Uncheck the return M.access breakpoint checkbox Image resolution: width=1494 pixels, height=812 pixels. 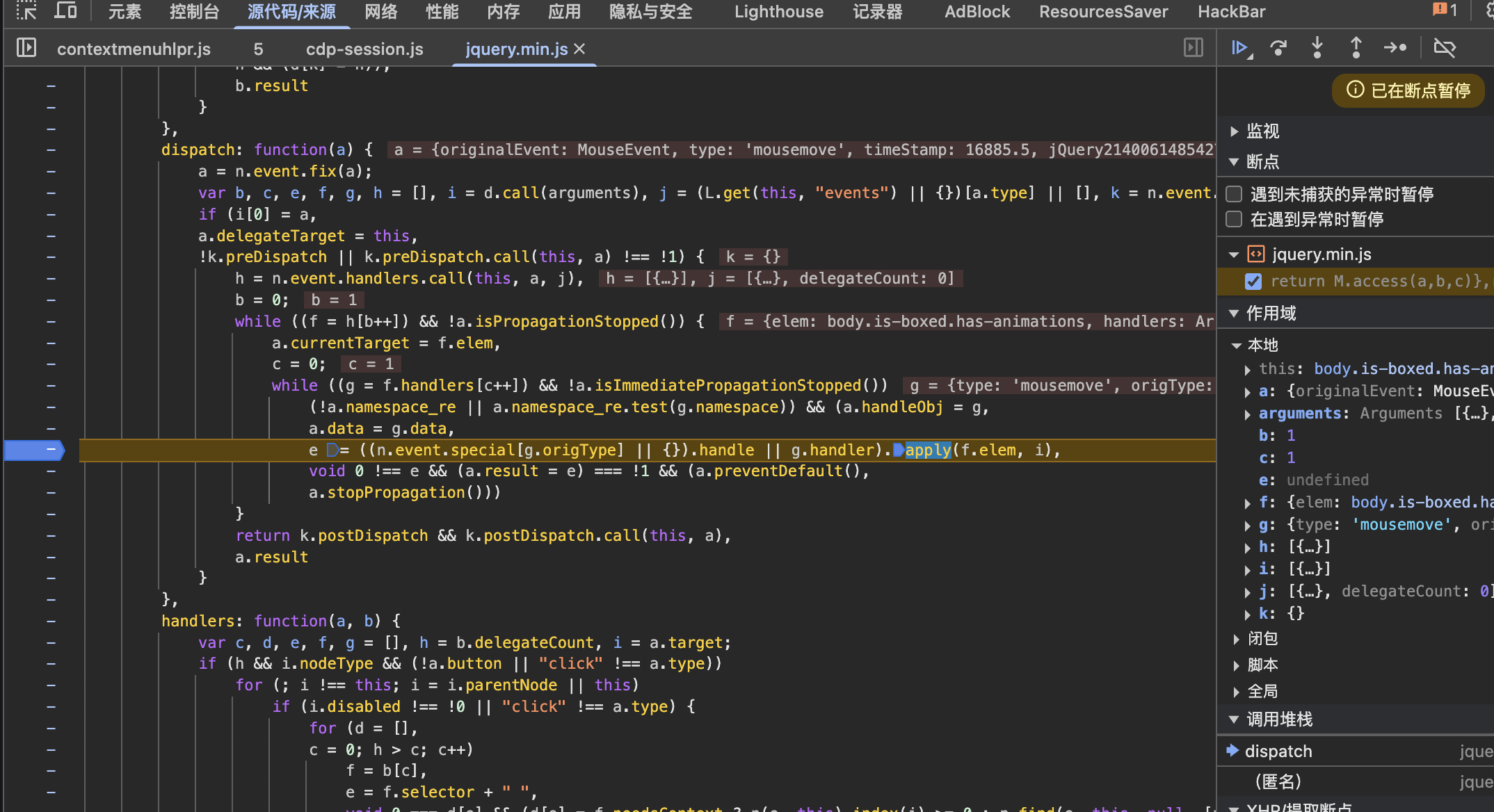(1253, 282)
